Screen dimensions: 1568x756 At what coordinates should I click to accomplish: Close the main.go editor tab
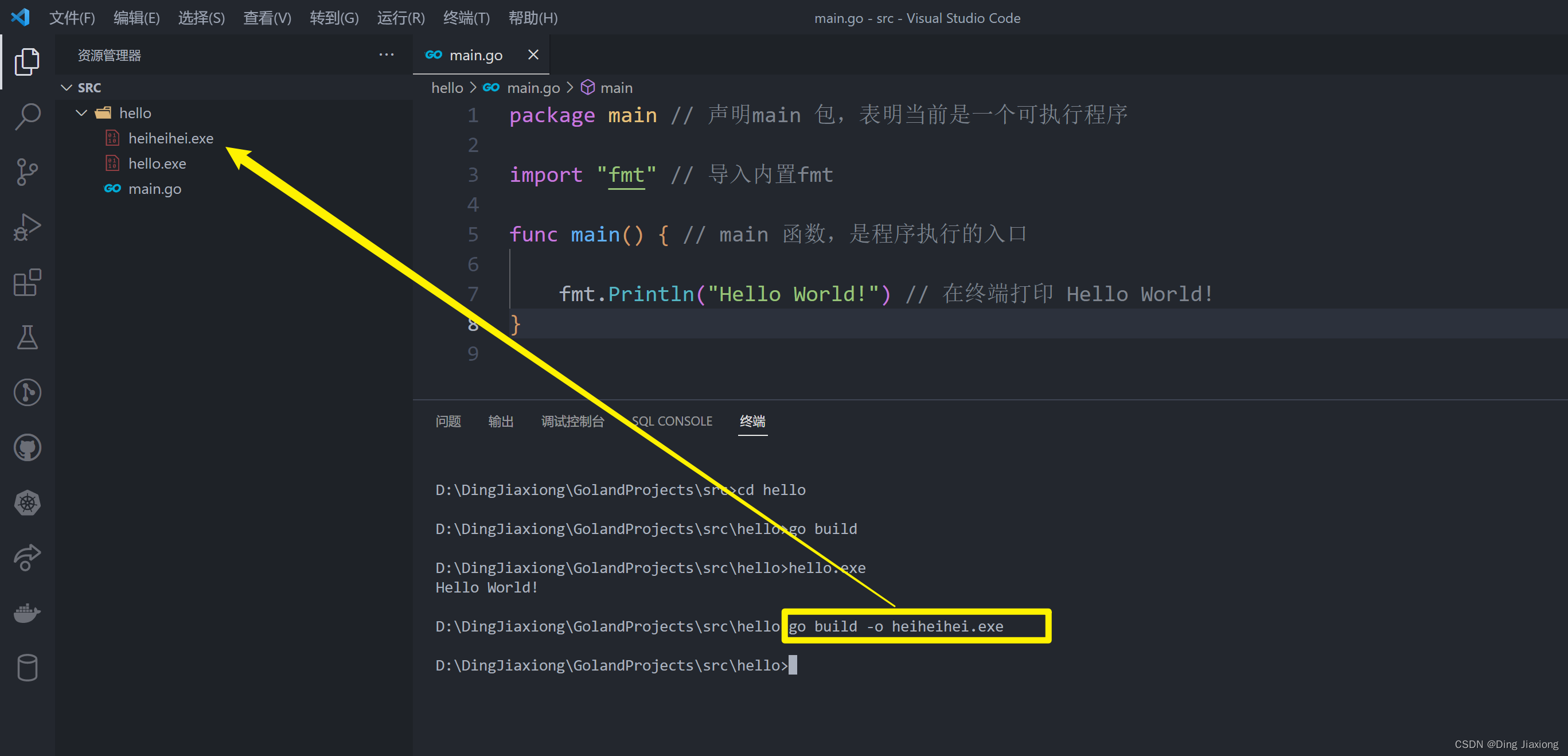533,55
